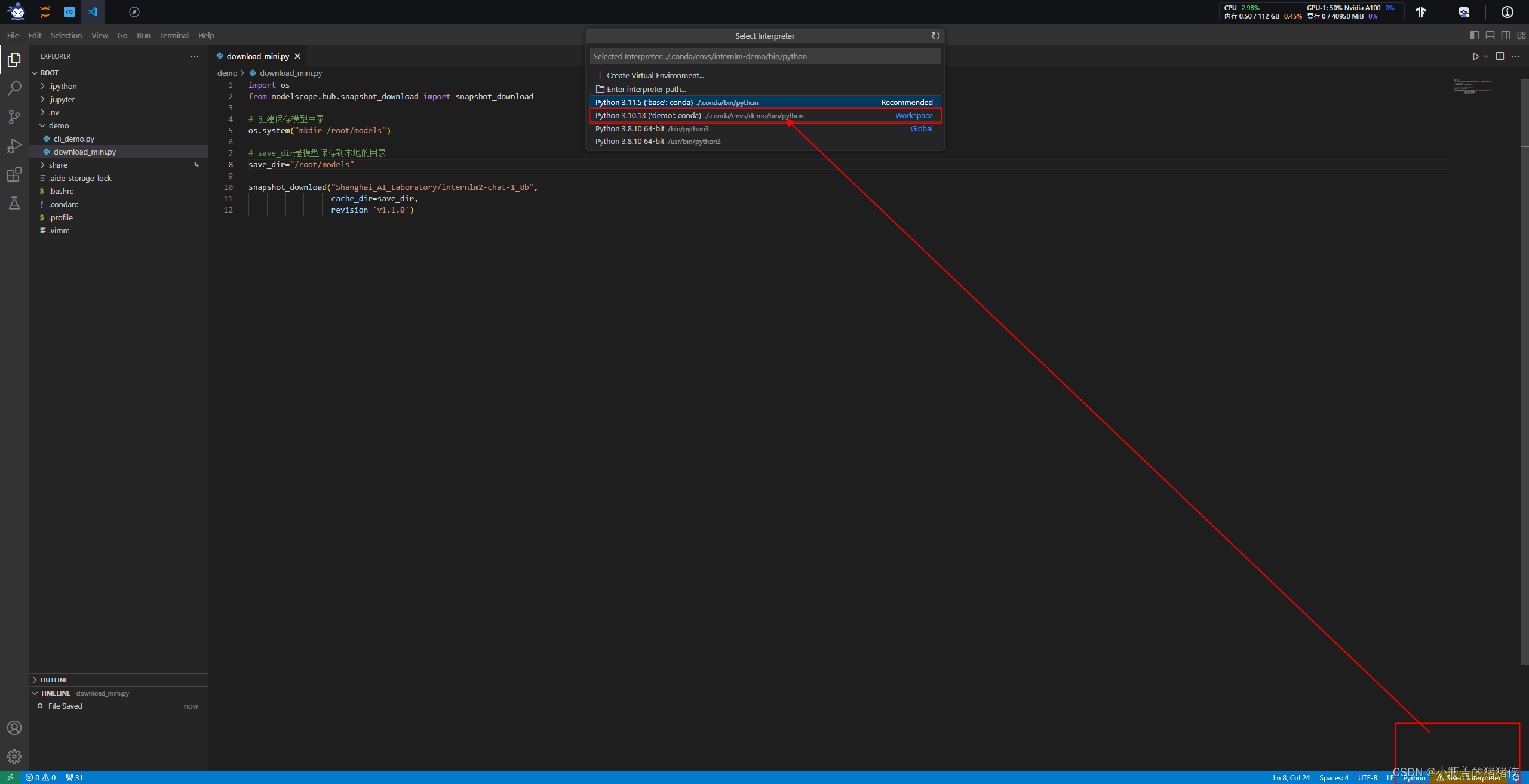
Task: Collapse the TIMELINE section
Action: 118,693
